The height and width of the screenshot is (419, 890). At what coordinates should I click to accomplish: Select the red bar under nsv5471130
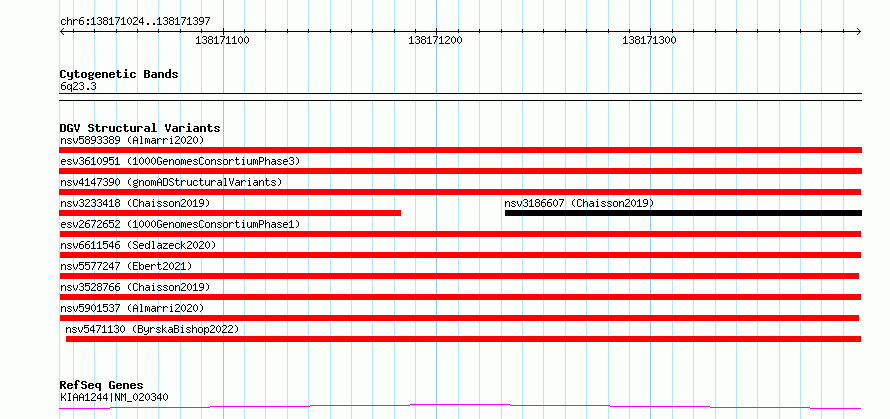coord(463,339)
